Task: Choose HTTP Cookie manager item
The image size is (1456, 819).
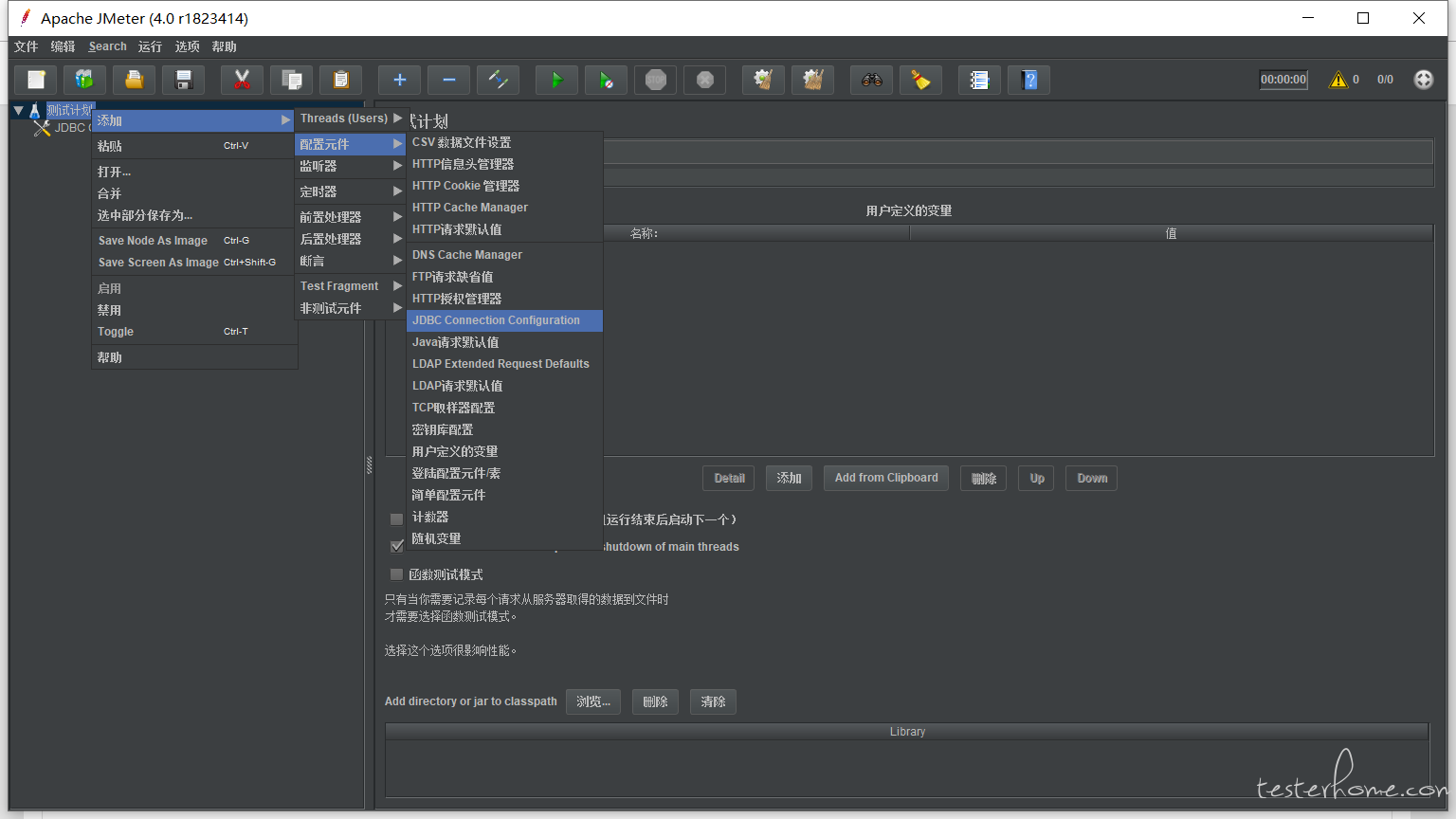Action: [504, 186]
